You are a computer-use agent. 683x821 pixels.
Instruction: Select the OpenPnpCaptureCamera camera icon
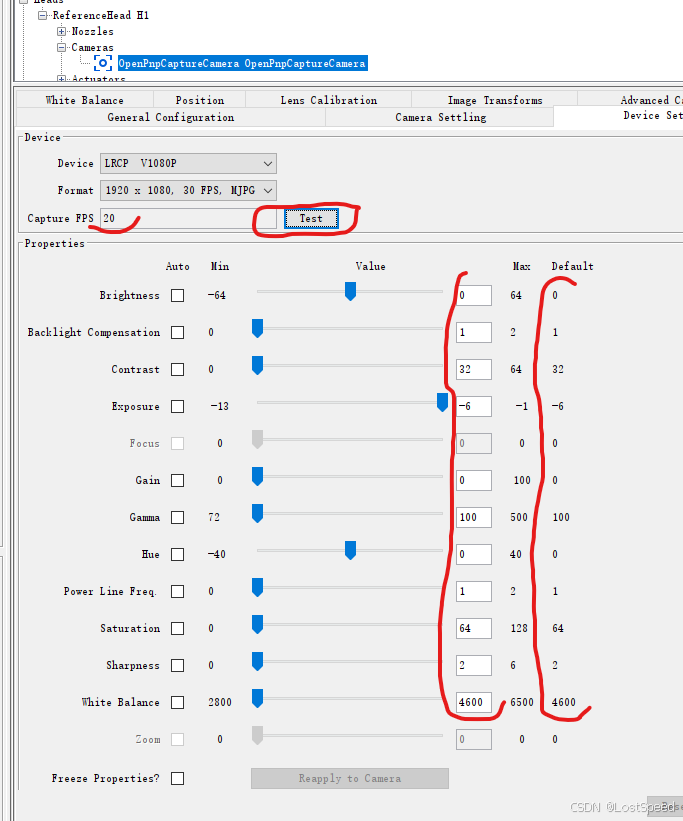click(x=103, y=63)
